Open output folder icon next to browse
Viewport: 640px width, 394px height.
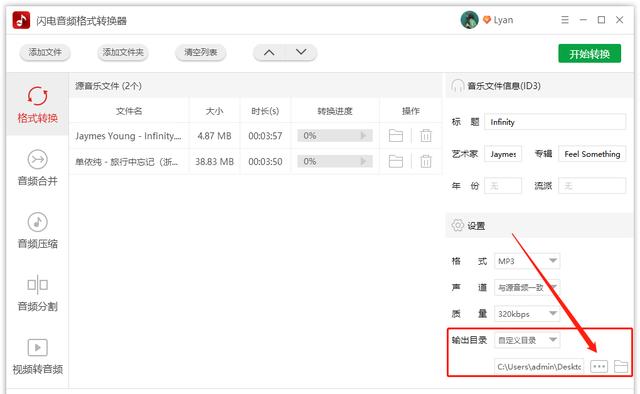point(621,367)
